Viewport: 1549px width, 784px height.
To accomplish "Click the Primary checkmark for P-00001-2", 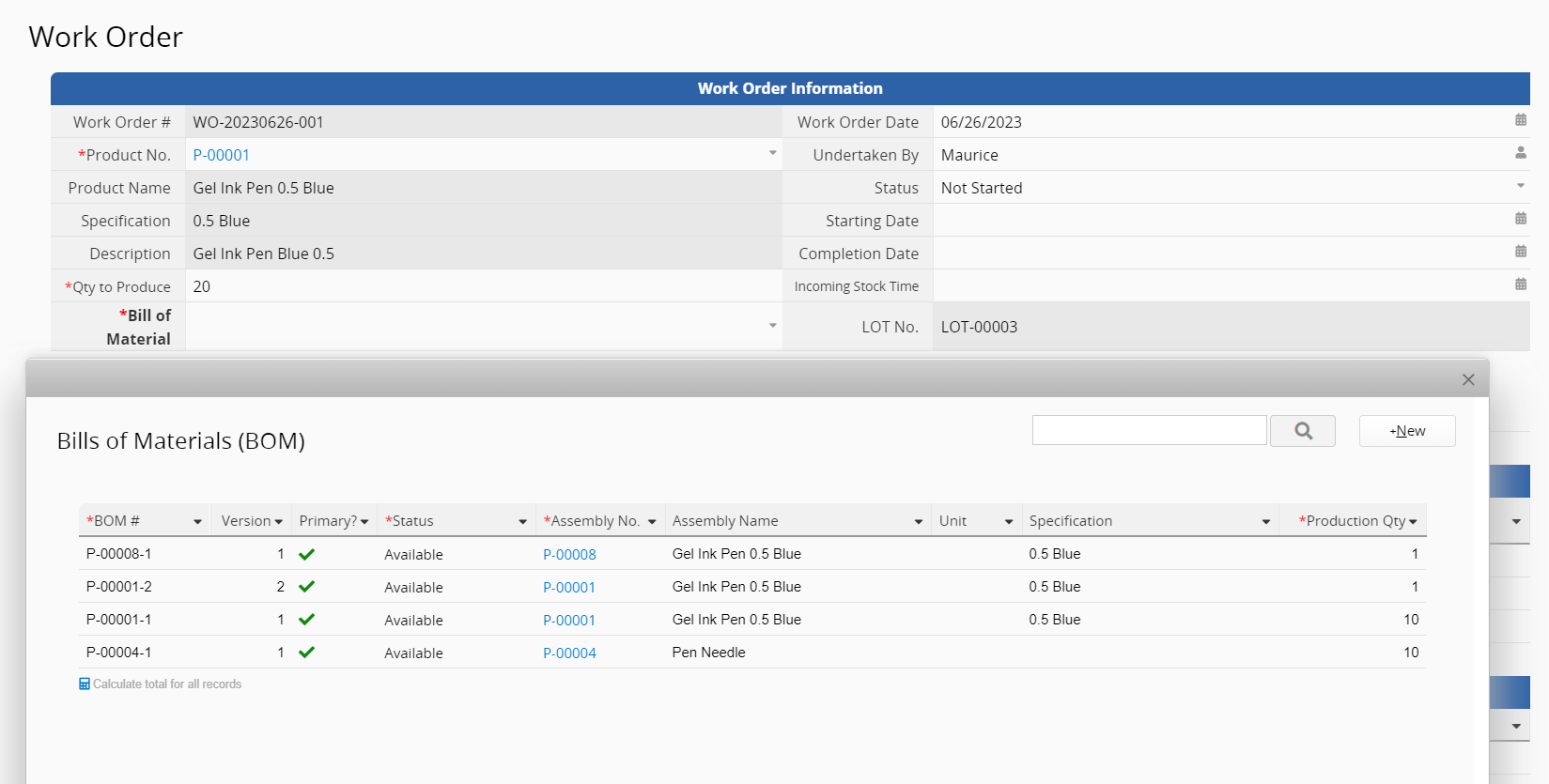I will point(306,587).
